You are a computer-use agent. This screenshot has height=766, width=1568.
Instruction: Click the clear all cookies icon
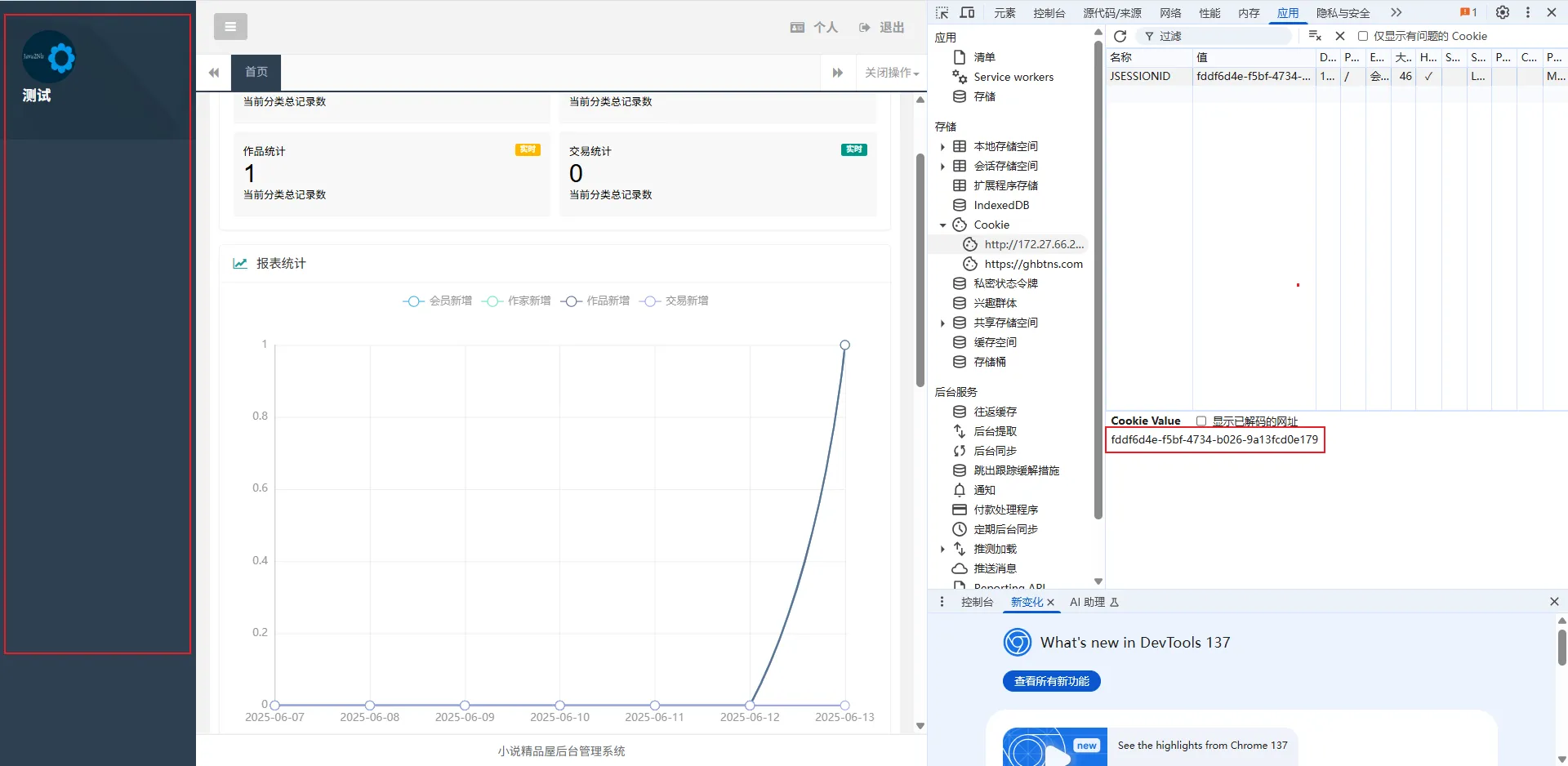coord(1315,36)
